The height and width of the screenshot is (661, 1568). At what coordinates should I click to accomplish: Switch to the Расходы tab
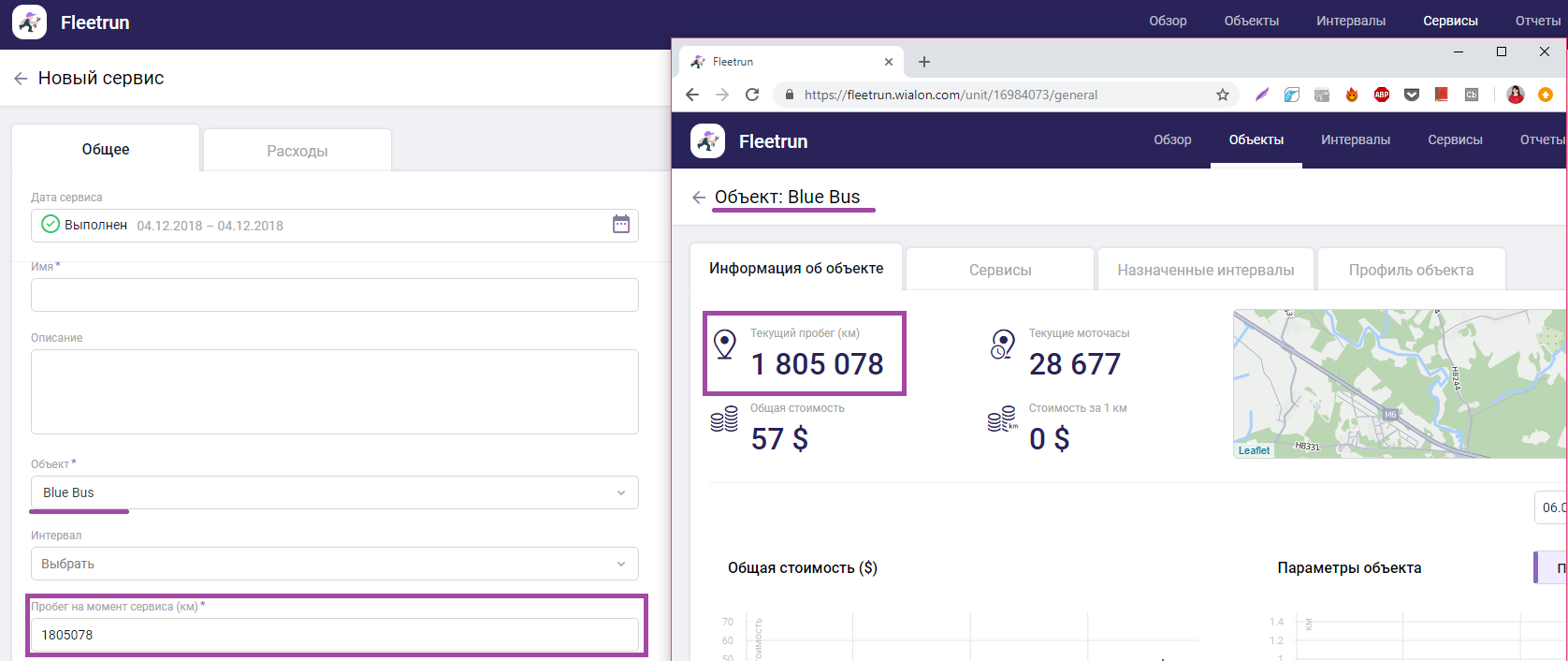coord(297,151)
